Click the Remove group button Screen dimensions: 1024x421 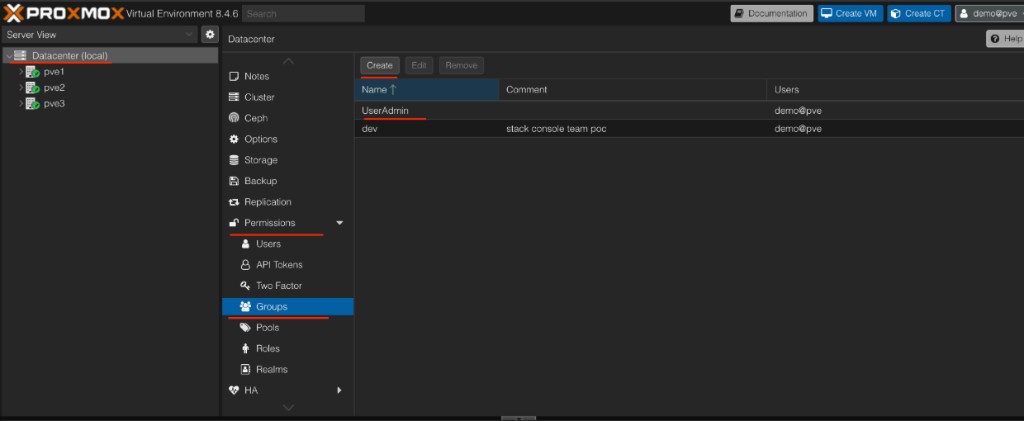(x=462, y=65)
